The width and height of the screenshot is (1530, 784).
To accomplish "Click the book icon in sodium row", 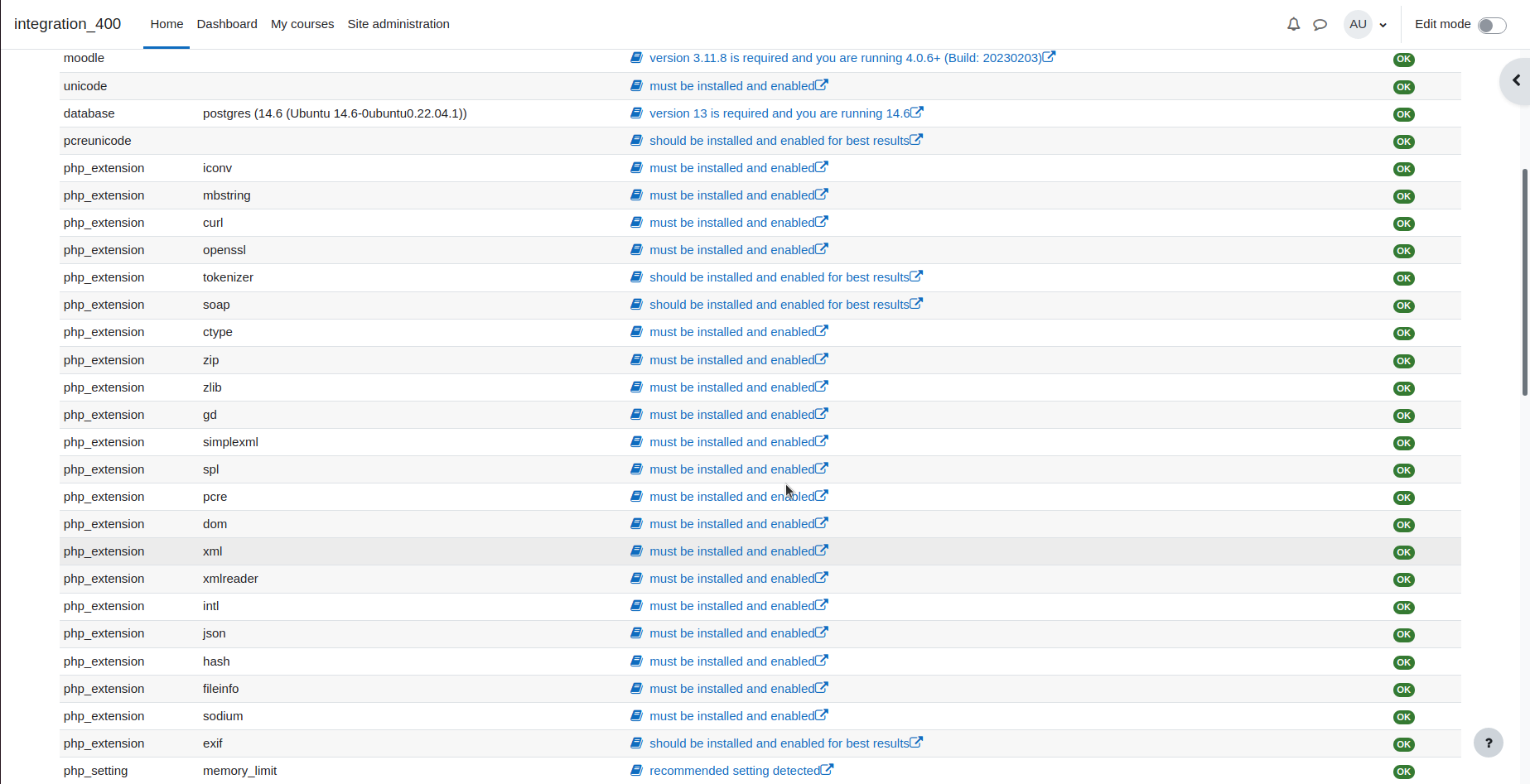I will point(636,715).
